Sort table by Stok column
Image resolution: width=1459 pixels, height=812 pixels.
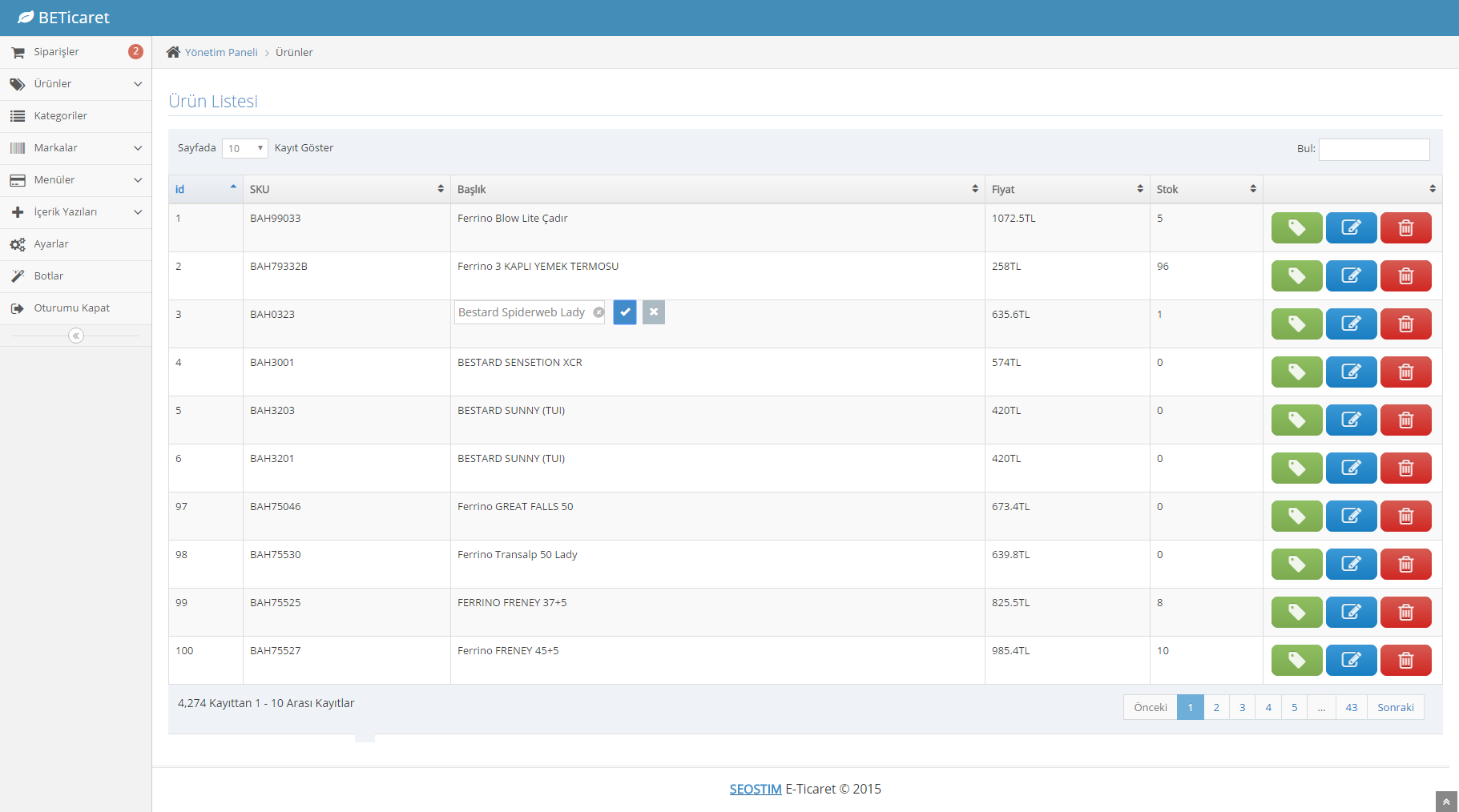(1207, 189)
